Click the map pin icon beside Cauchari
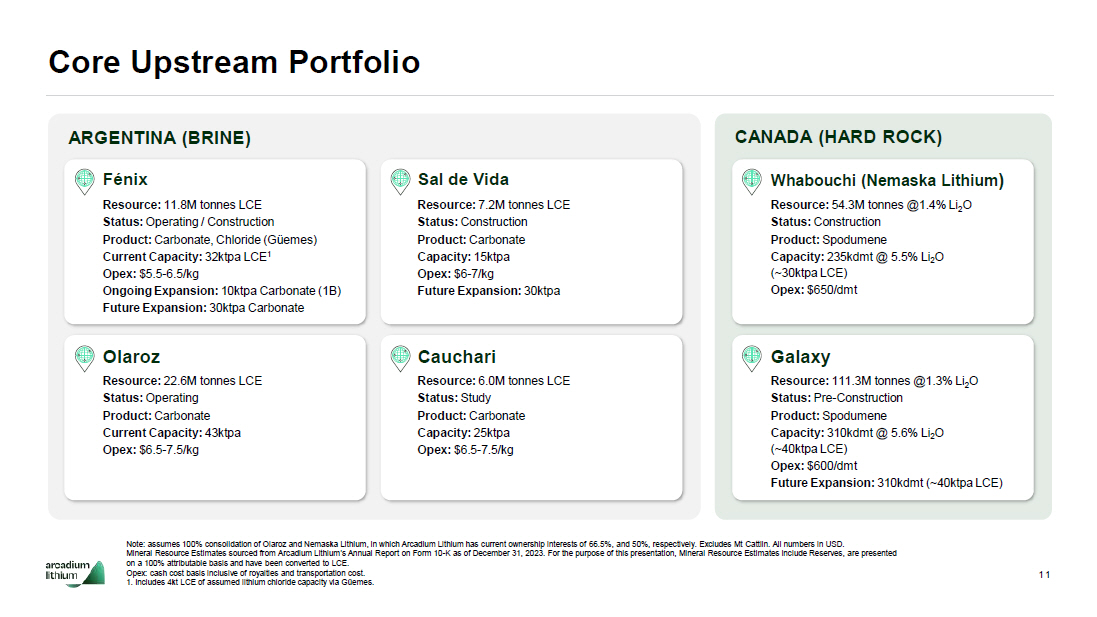The height and width of the screenshot is (617, 1097). point(400,357)
